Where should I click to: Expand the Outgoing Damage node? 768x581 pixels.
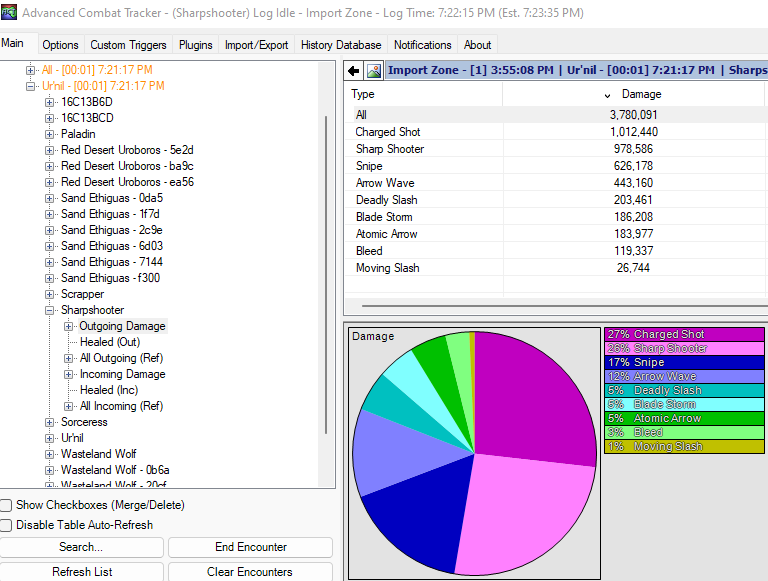pos(69,326)
